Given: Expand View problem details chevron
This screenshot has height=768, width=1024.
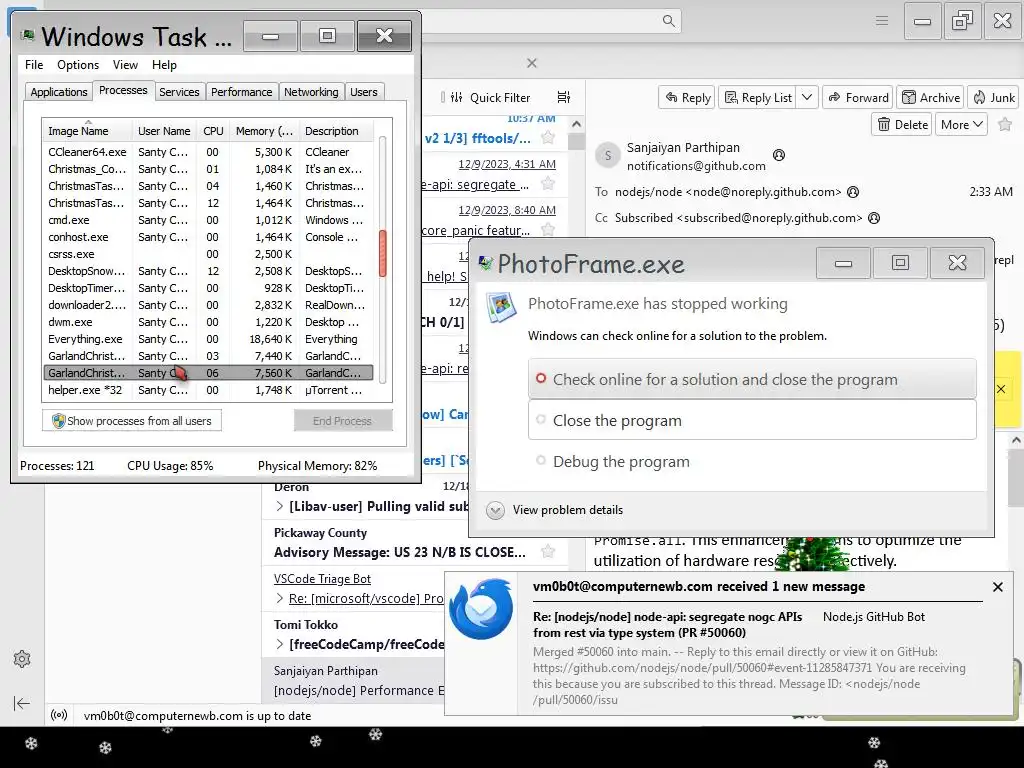Looking at the screenshot, I should (x=495, y=510).
